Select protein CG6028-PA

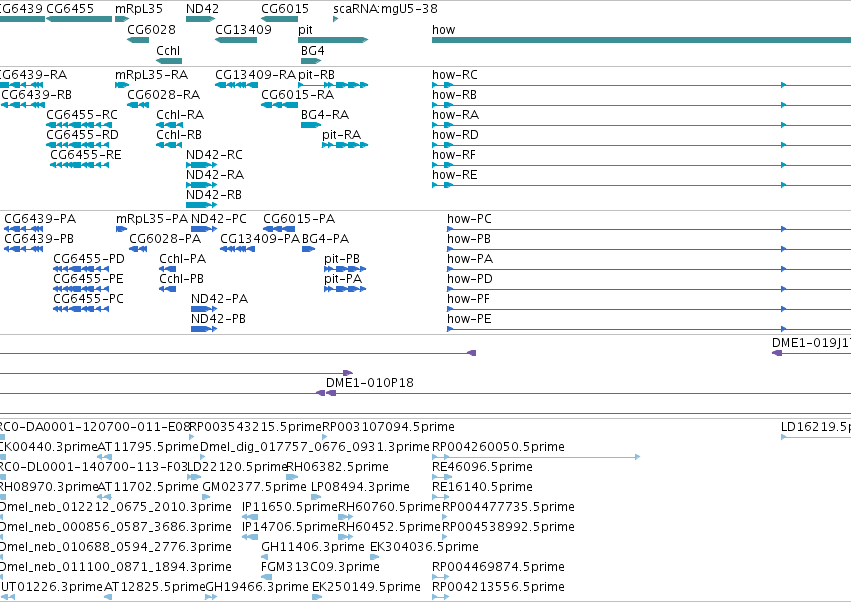pyautogui.click(x=165, y=239)
